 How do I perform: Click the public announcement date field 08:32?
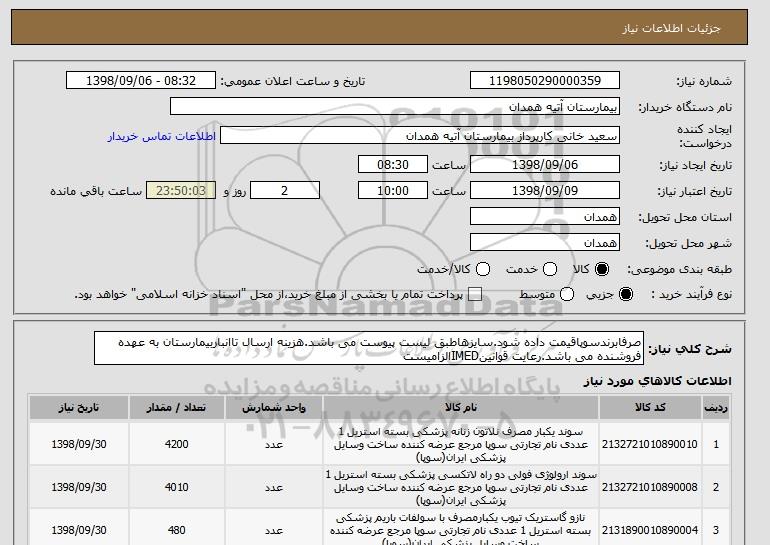[141, 81]
